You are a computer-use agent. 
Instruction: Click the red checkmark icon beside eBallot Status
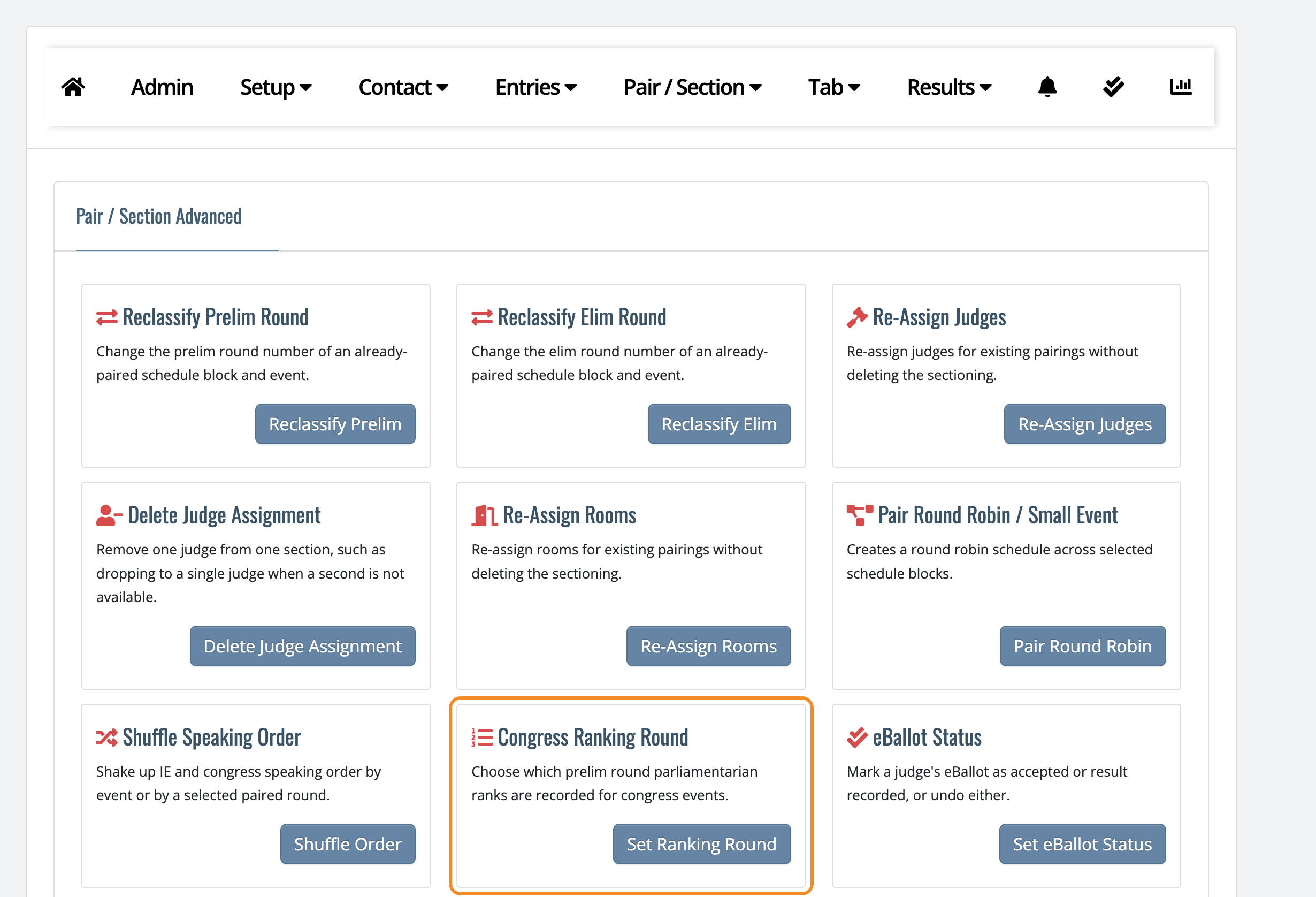click(857, 737)
